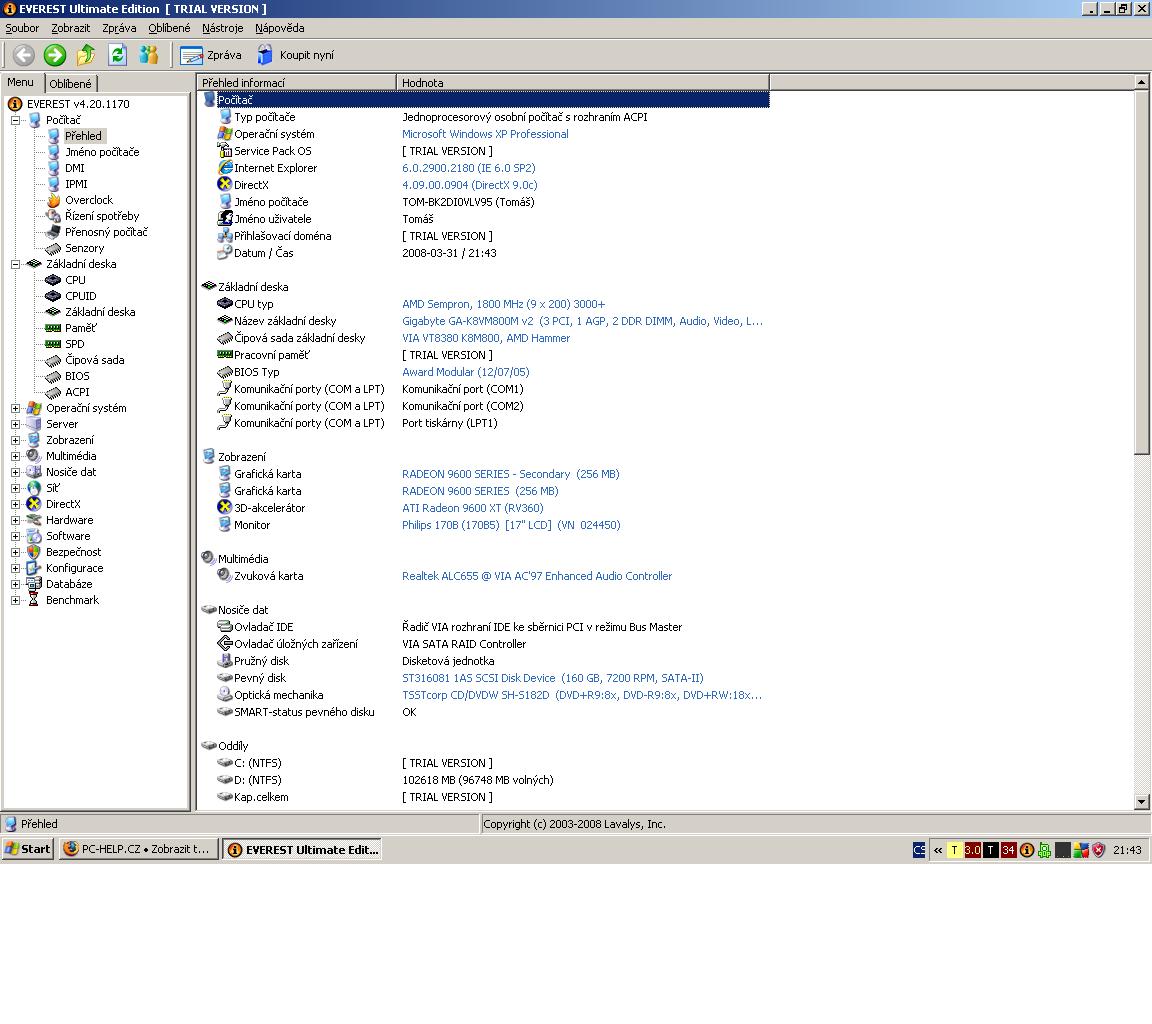Open the AMD Sempron CPU type link

[503, 304]
